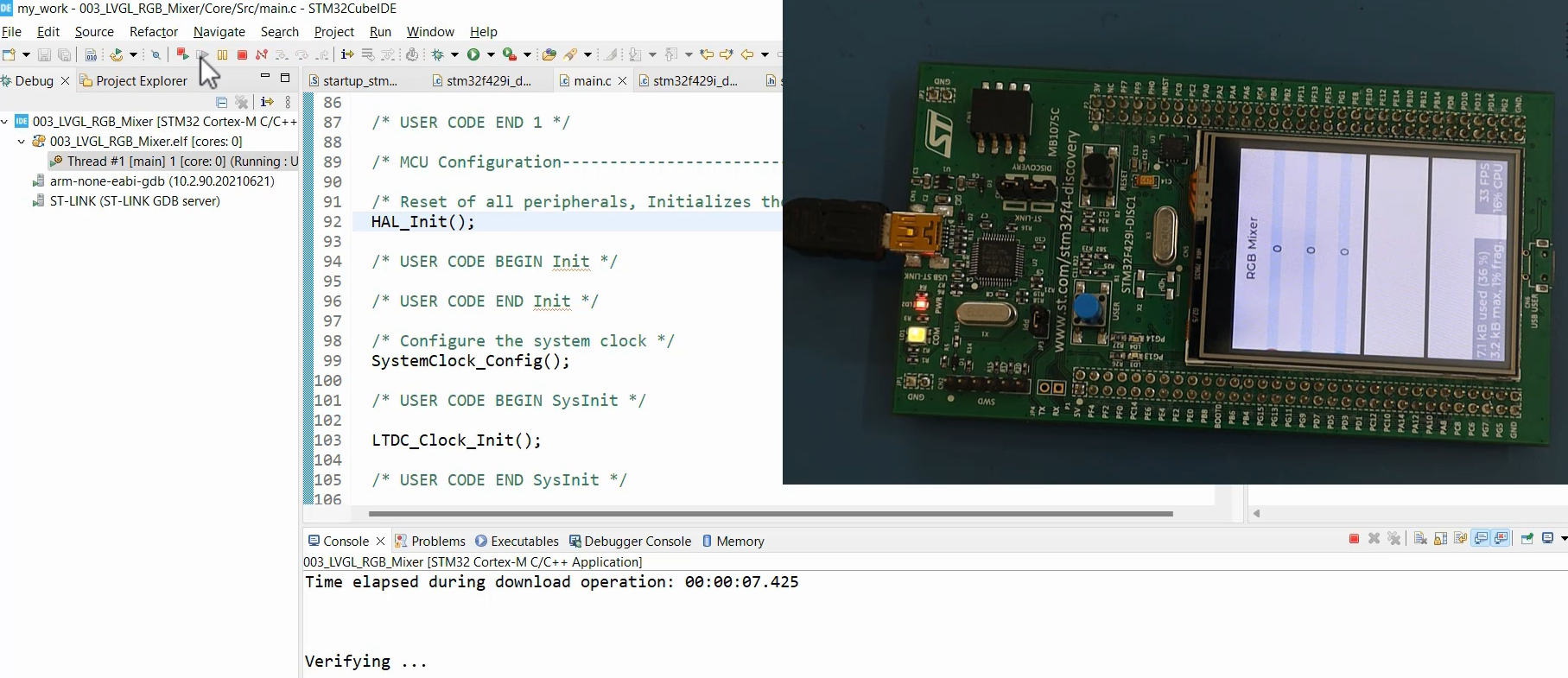This screenshot has height=678, width=1568.
Task: Open the Run button dropdown arrow
Action: click(x=491, y=54)
